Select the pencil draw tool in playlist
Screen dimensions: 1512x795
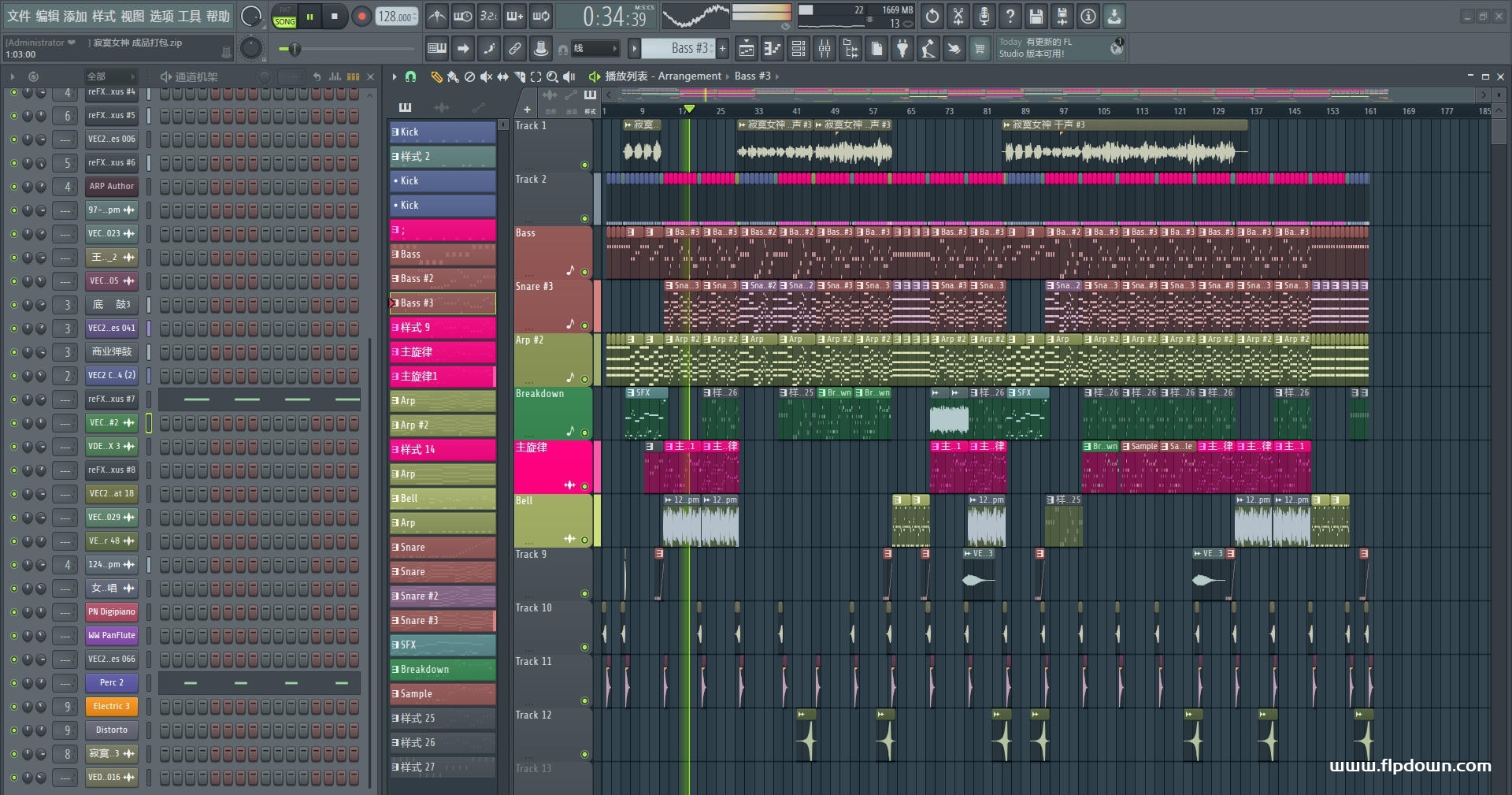(x=435, y=76)
